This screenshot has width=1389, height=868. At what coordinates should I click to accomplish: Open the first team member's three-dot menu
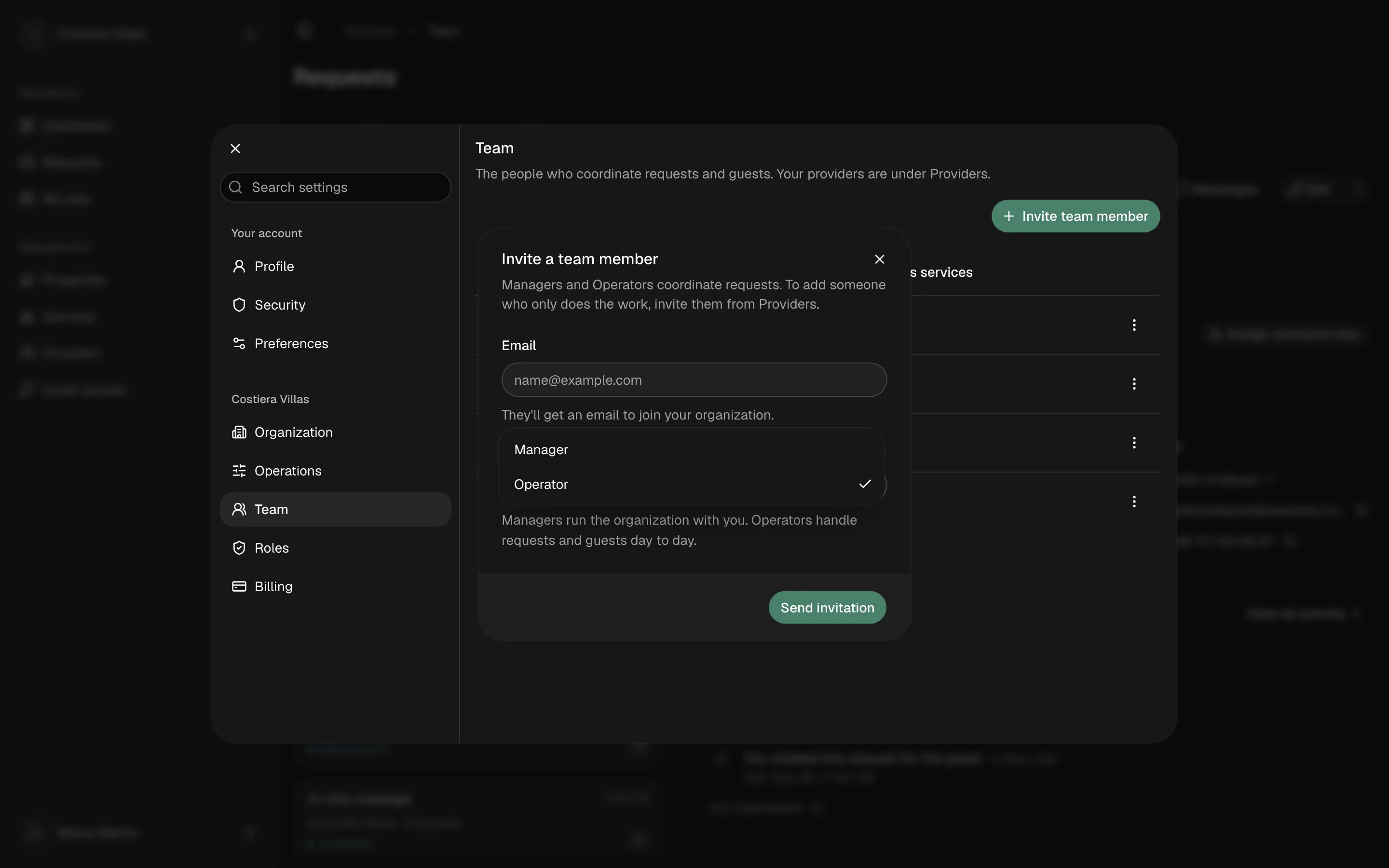click(1134, 325)
